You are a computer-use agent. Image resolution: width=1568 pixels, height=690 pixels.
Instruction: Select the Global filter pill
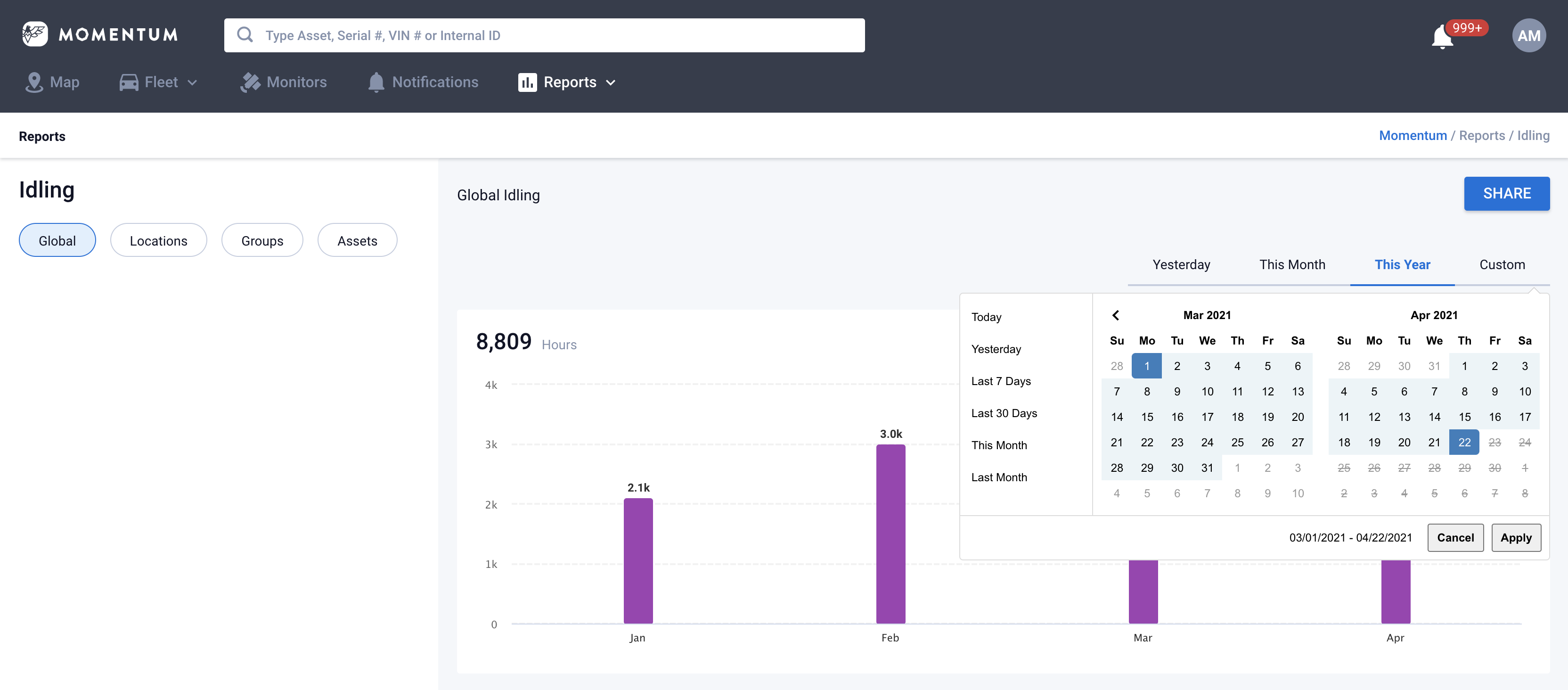(57, 240)
